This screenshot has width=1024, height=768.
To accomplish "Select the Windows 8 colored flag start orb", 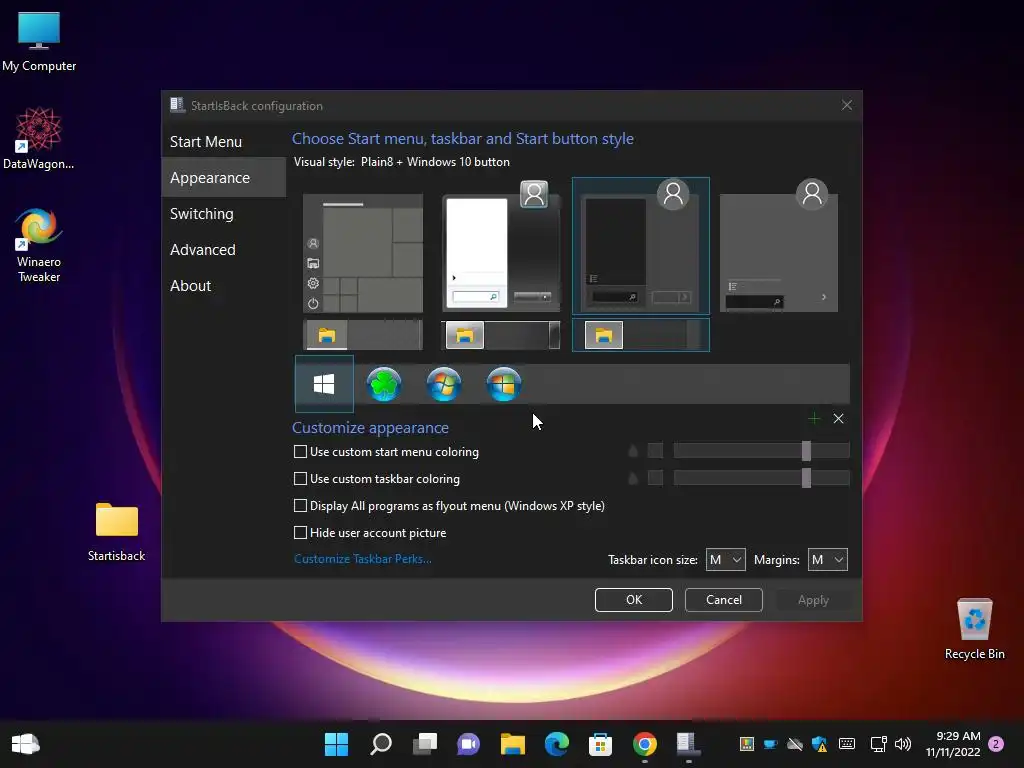I will pos(504,384).
